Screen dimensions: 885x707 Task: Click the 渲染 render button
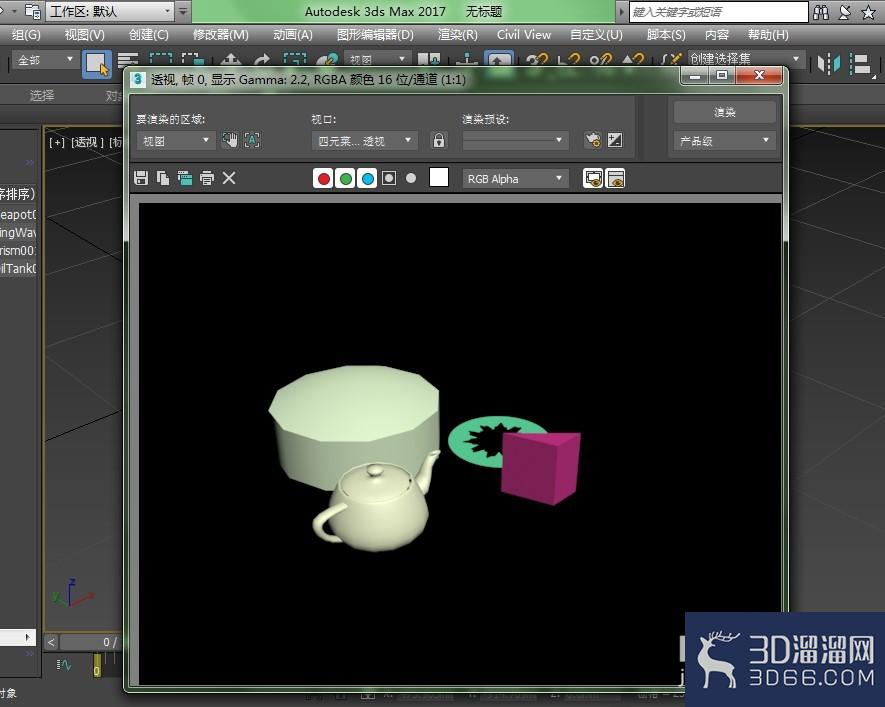724,112
